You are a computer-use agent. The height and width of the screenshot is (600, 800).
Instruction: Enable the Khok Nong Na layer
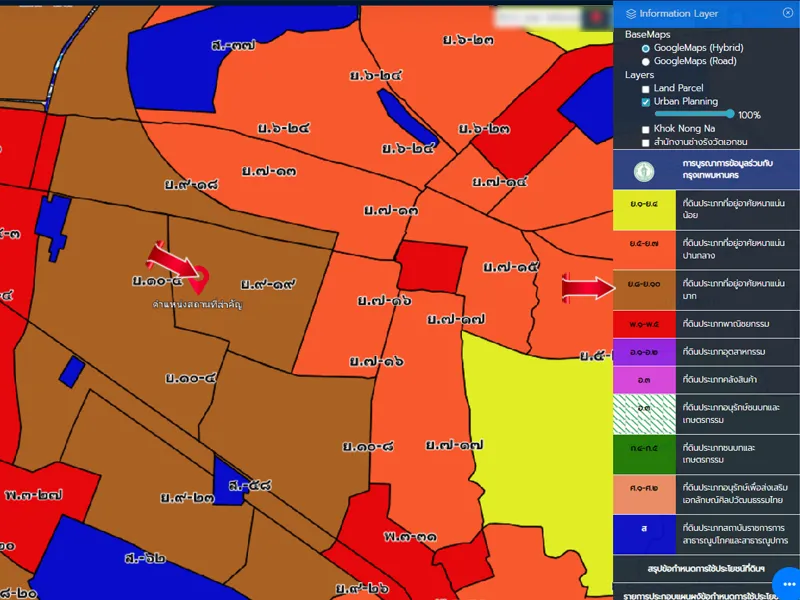646,130
